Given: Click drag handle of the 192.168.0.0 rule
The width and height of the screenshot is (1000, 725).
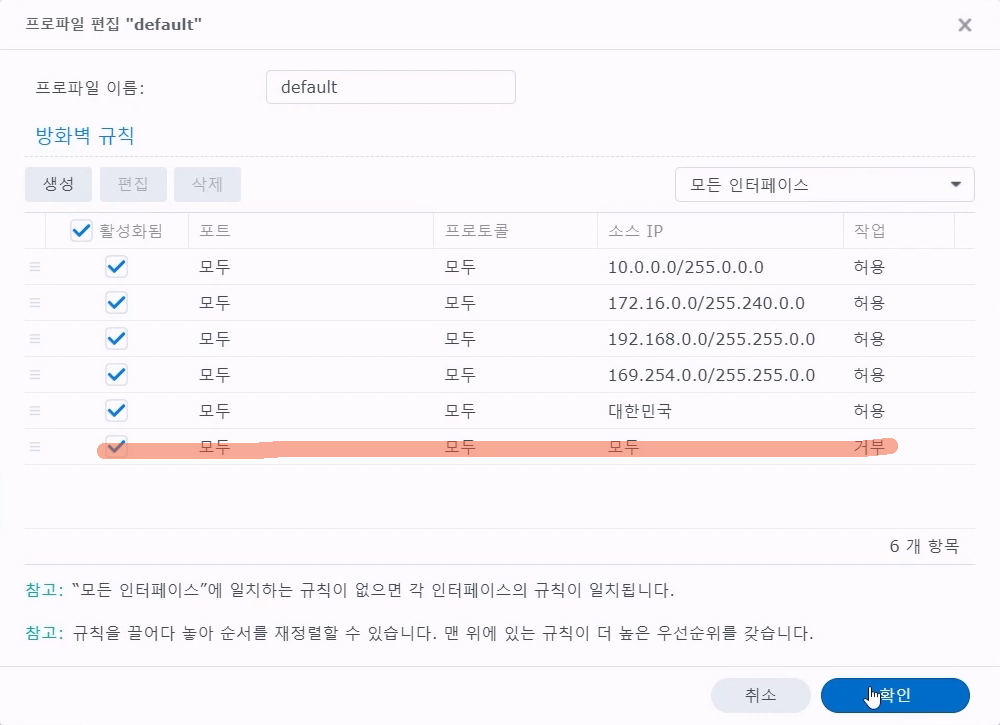Looking at the screenshot, I should (x=35, y=339).
